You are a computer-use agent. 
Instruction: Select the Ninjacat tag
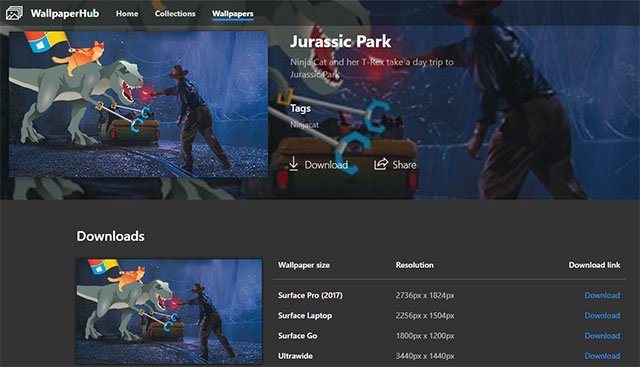click(304, 125)
